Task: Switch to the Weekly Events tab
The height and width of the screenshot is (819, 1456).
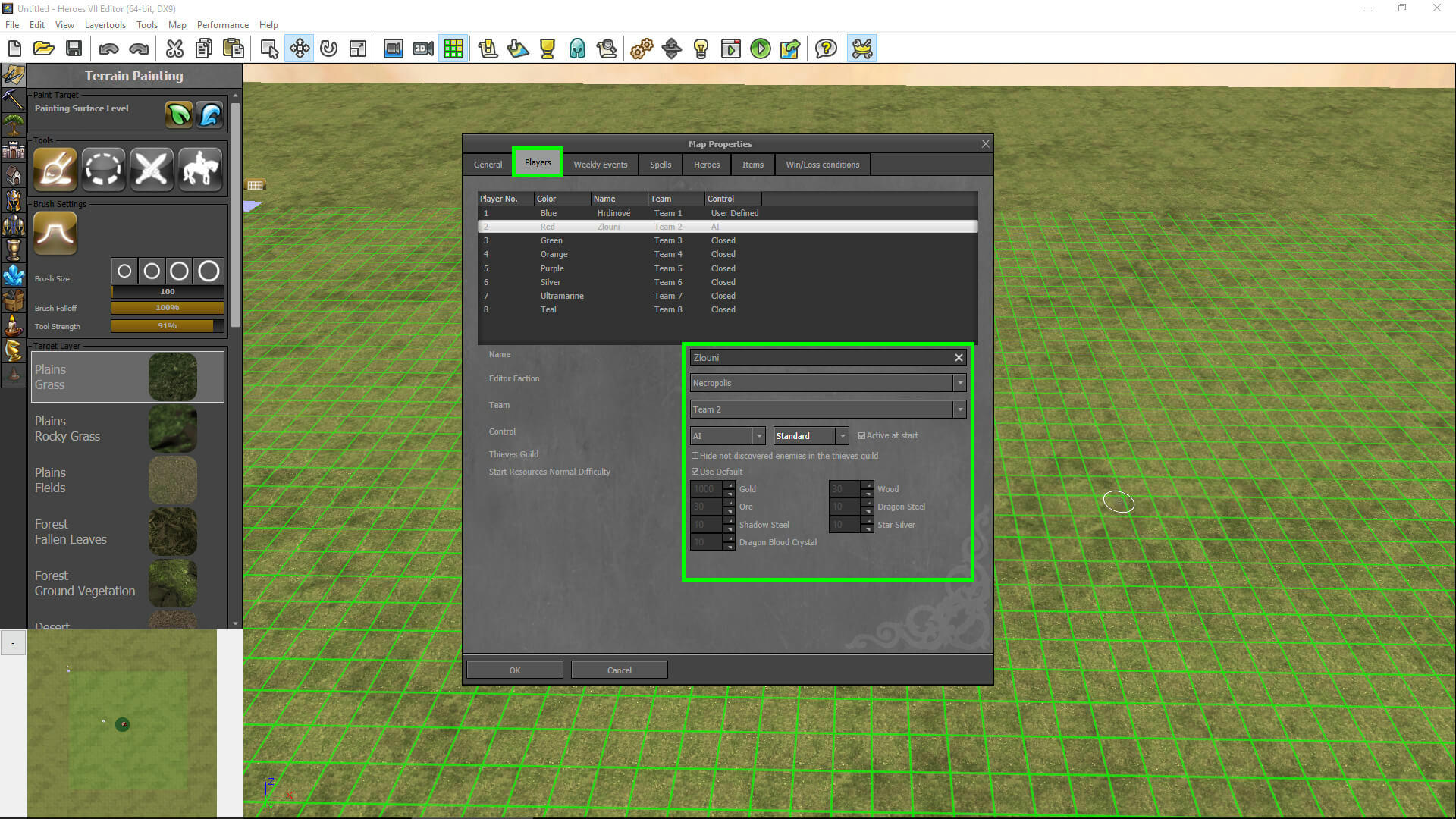Action: coord(600,165)
